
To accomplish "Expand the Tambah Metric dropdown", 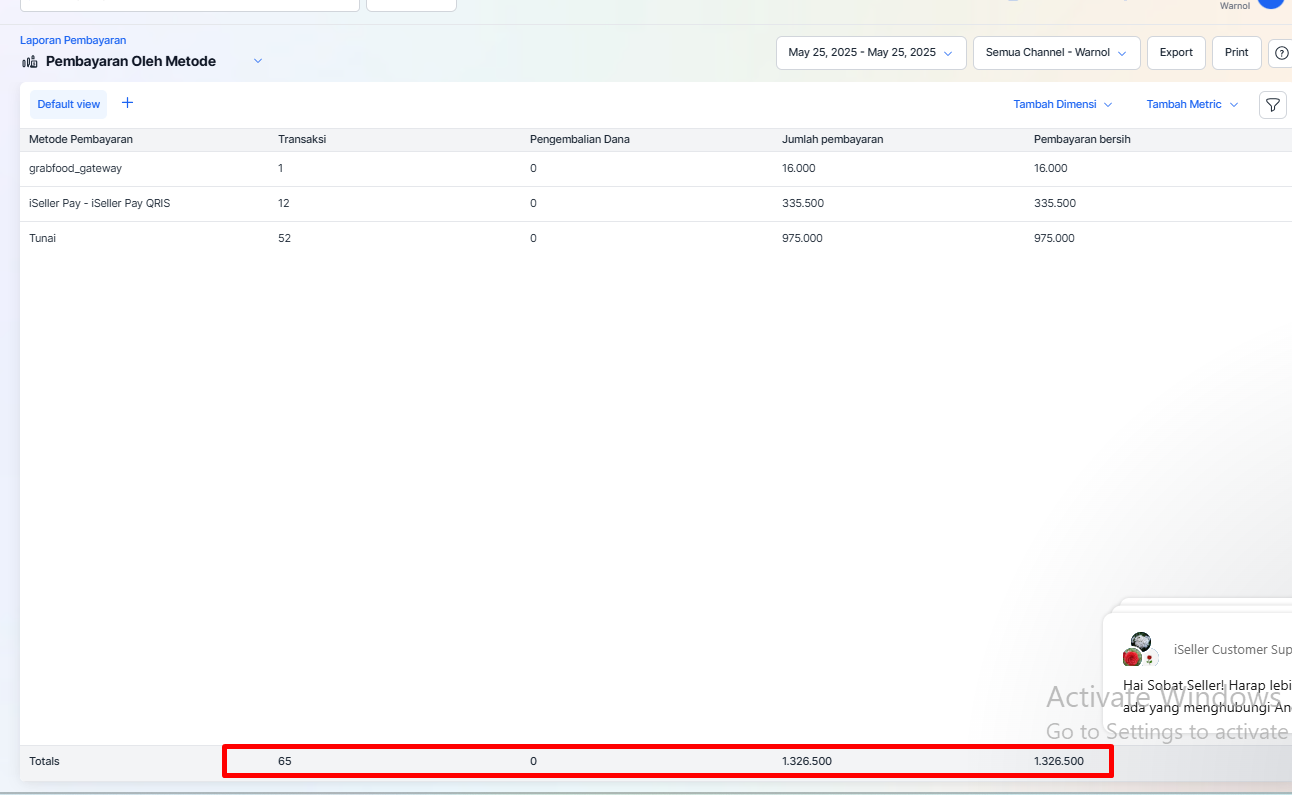I will click(x=1192, y=104).
